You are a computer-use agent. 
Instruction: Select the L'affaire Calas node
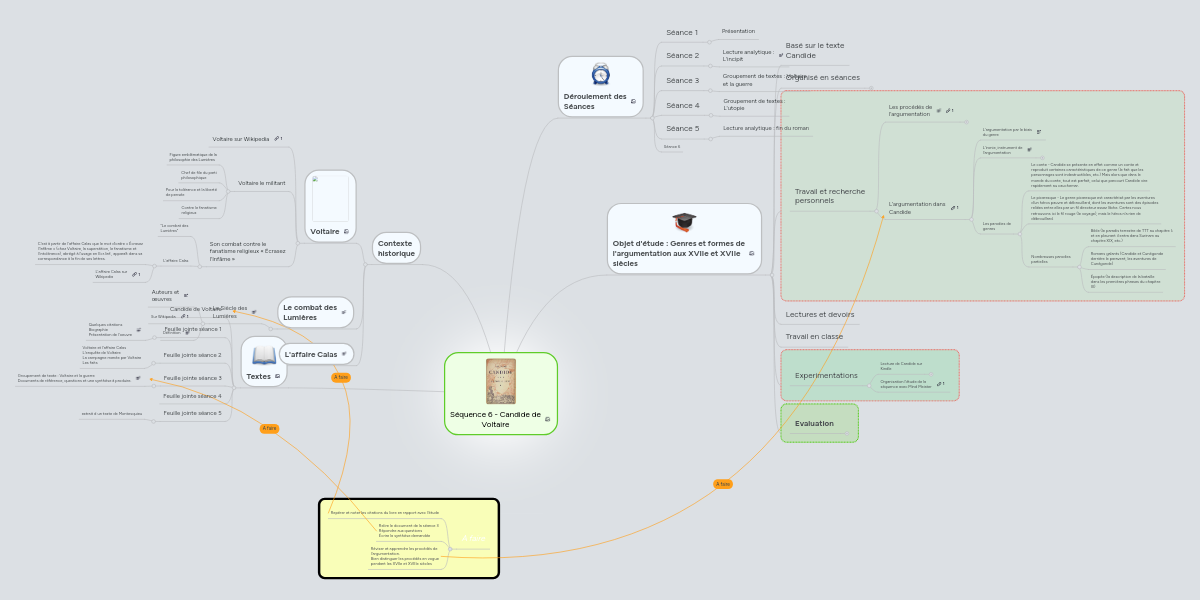coord(316,354)
